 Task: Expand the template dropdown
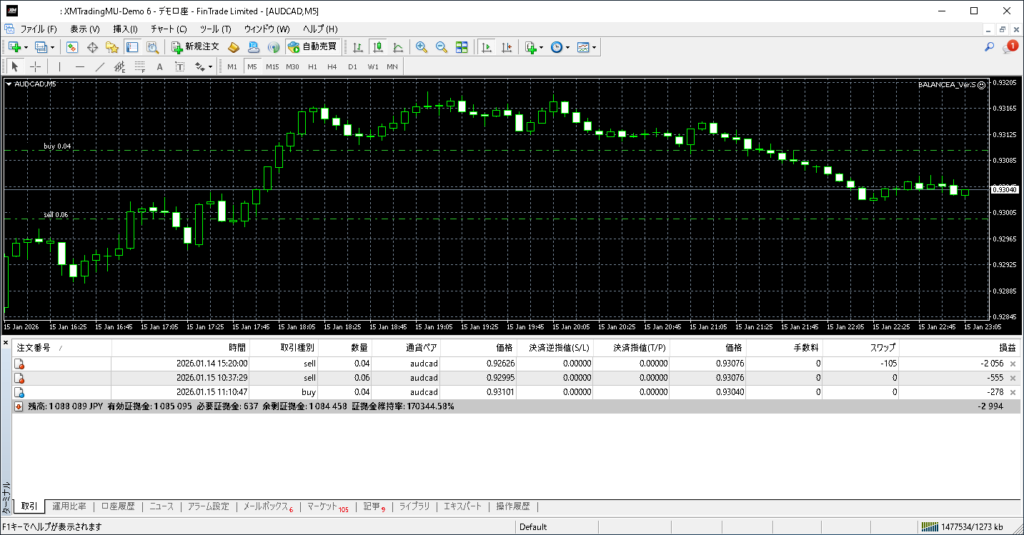(x=586, y=47)
